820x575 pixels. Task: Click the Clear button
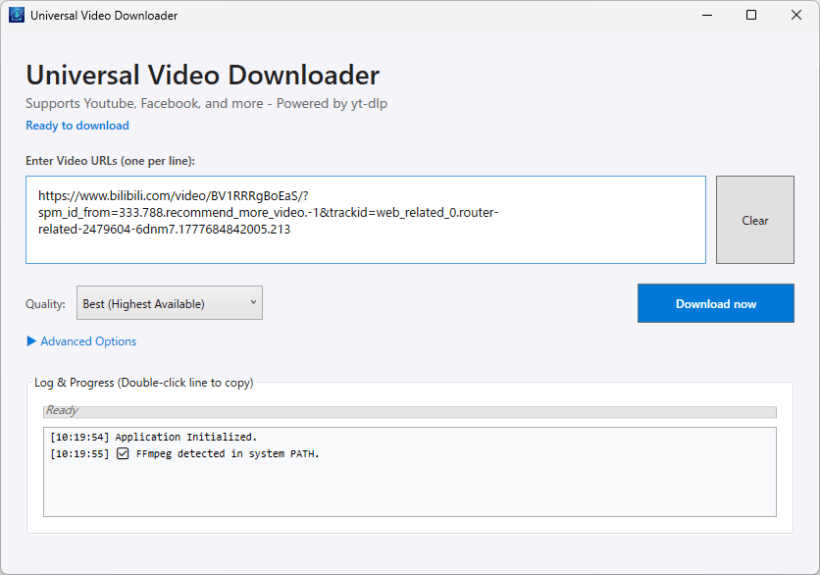click(x=755, y=220)
